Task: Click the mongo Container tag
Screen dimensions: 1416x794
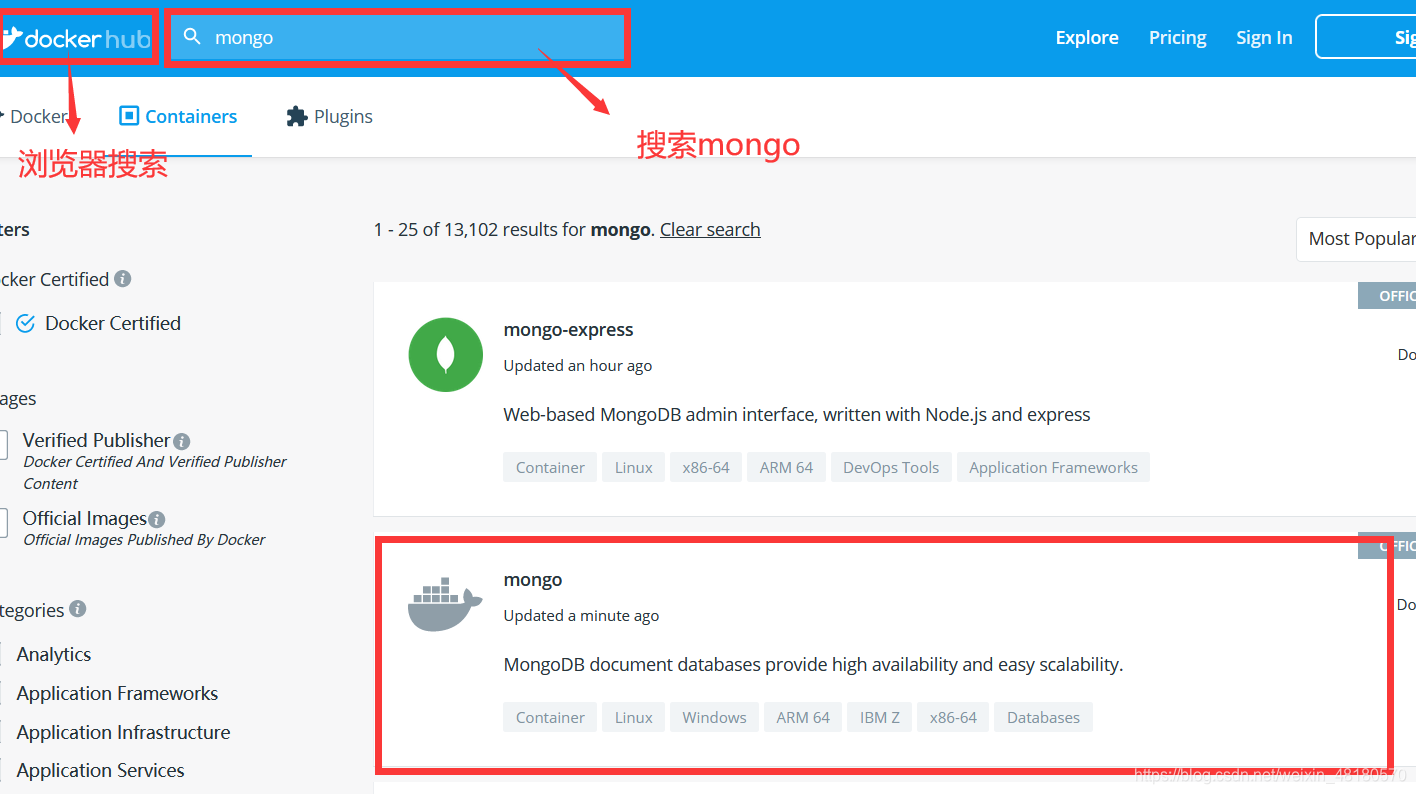Action: (550, 717)
